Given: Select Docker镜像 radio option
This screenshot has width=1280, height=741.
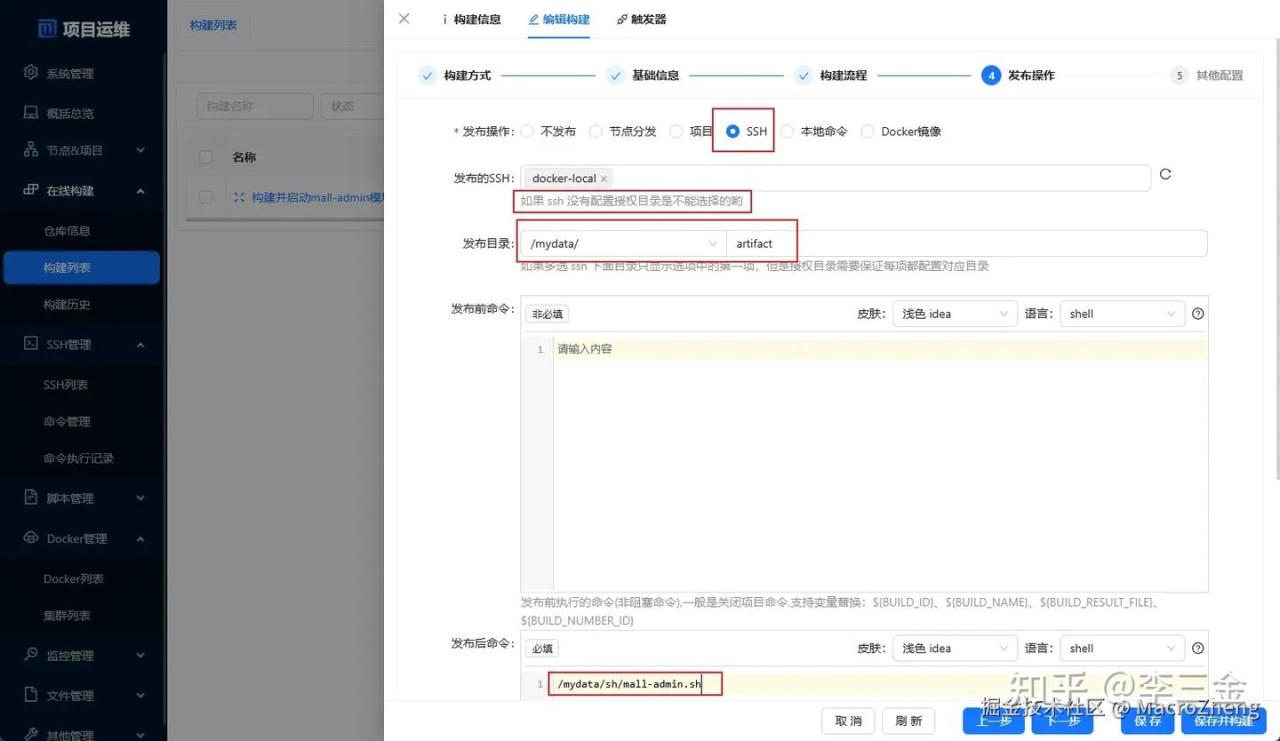Looking at the screenshot, I should tap(867, 131).
